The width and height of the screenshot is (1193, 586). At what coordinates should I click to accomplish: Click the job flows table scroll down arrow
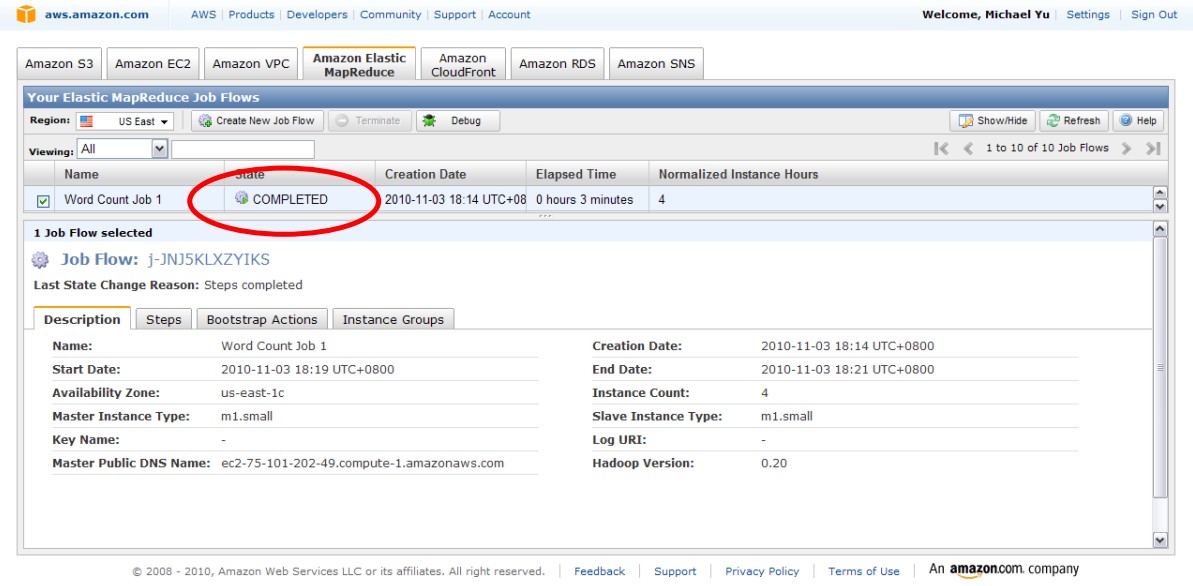pyautogui.click(x=1160, y=205)
